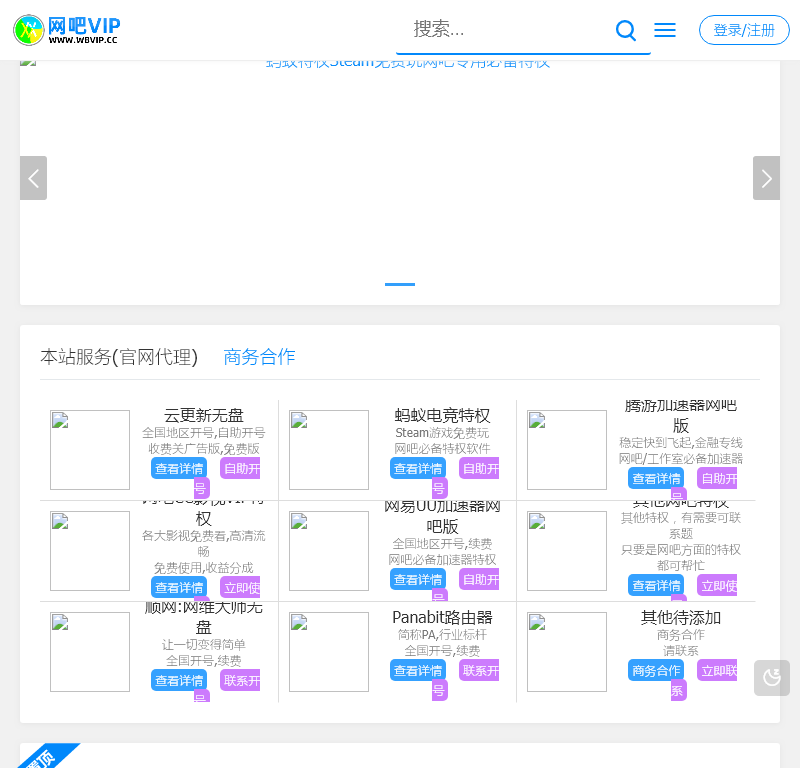Click 立即联系 under 其他待添加
The width and height of the screenshot is (800, 768).
pyautogui.click(x=718, y=670)
